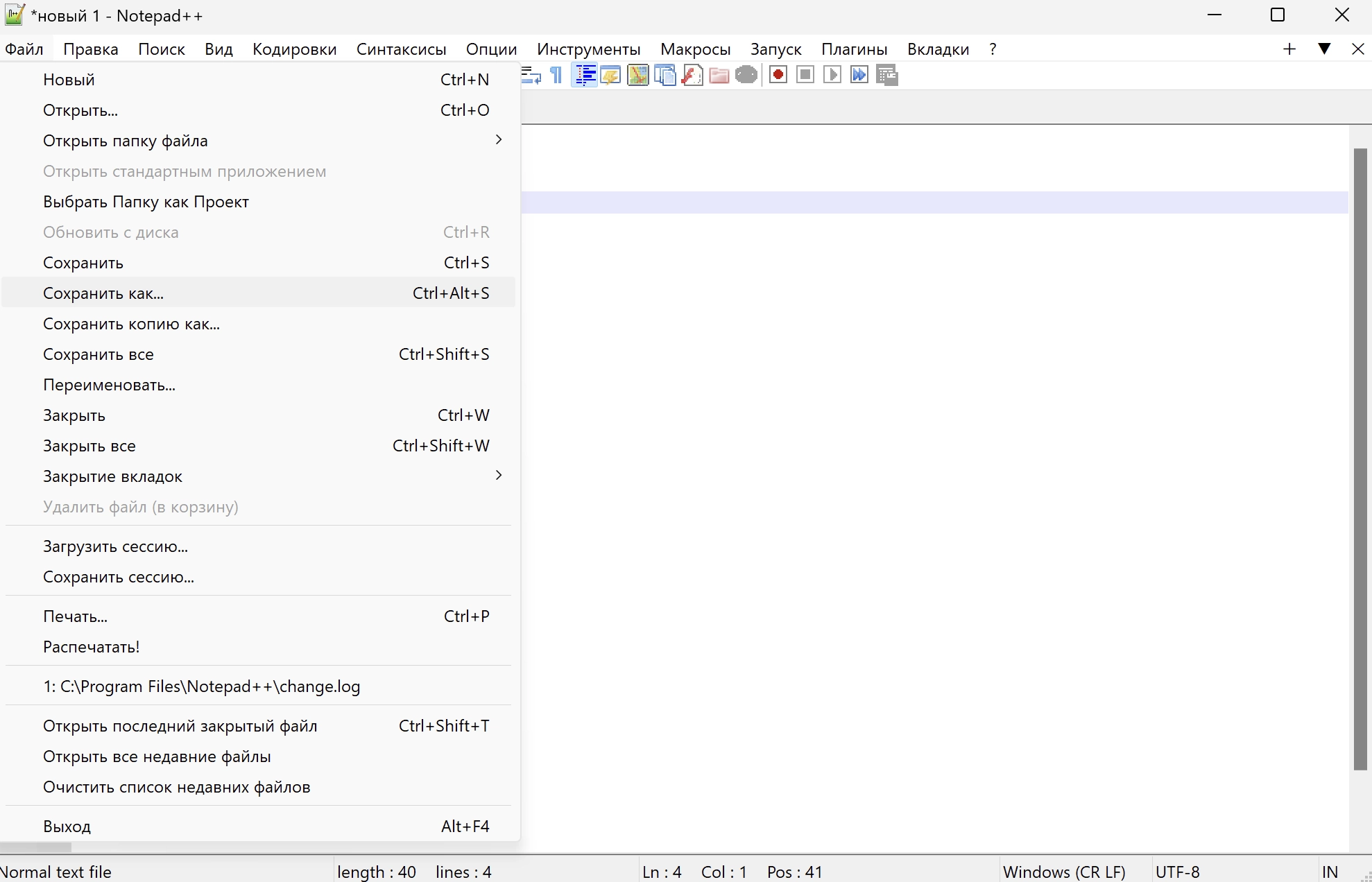Toggle the indent guide button
Viewport: 1372px width, 882px height.
pyautogui.click(x=585, y=75)
